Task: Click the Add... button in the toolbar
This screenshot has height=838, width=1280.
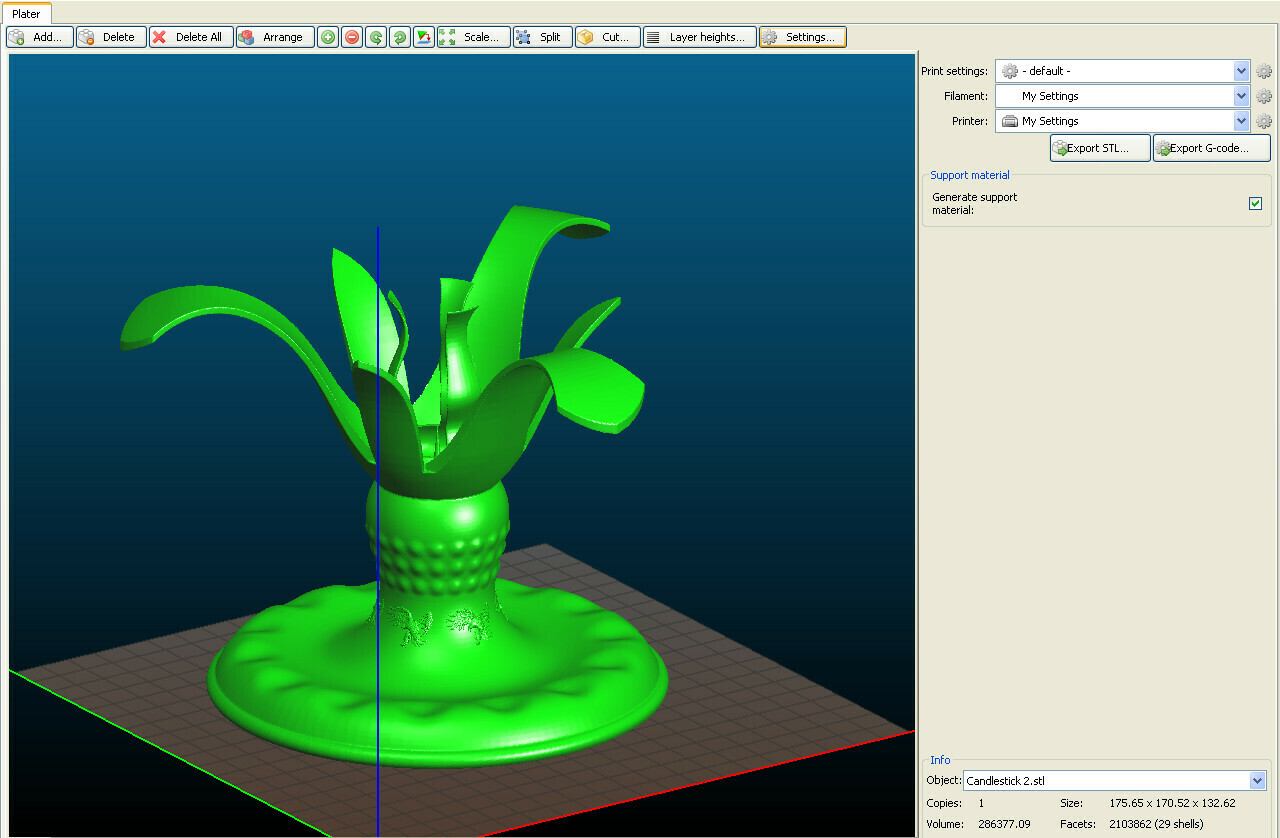Action: (40, 37)
